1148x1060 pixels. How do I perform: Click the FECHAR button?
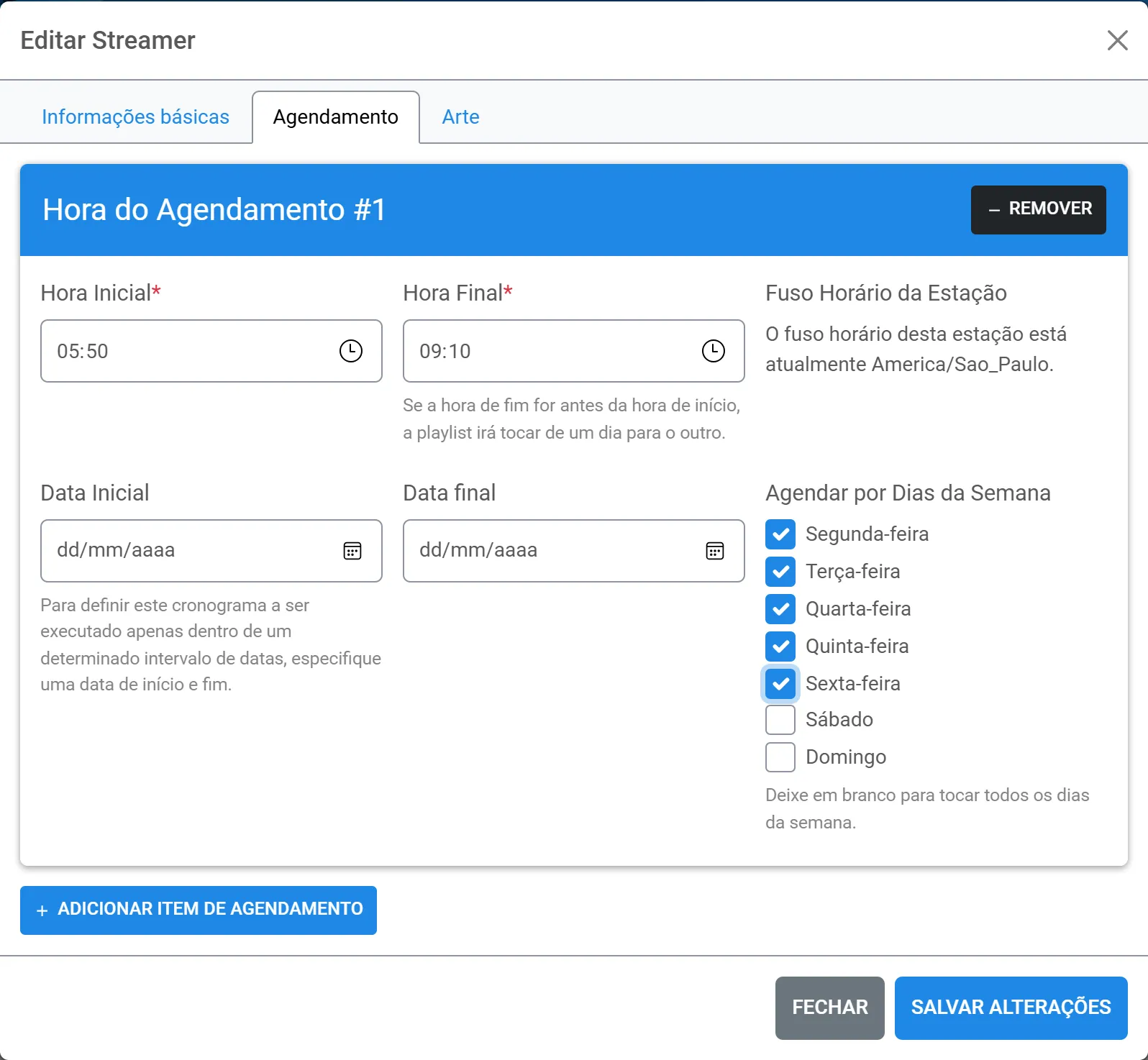coord(830,1008)
